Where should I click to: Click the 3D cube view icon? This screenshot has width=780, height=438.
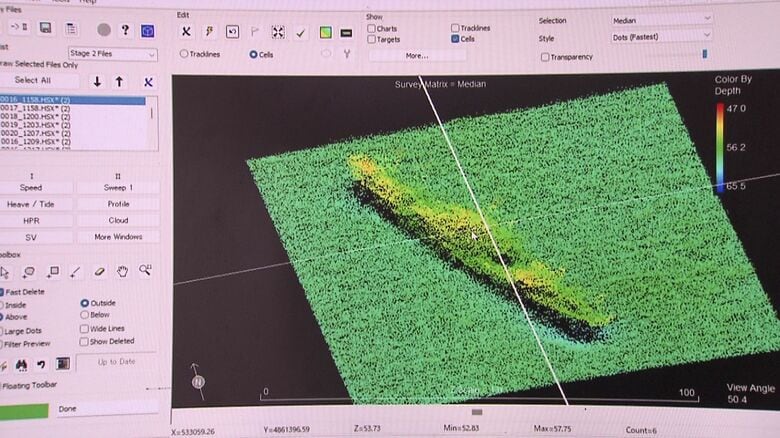(148, 30)
